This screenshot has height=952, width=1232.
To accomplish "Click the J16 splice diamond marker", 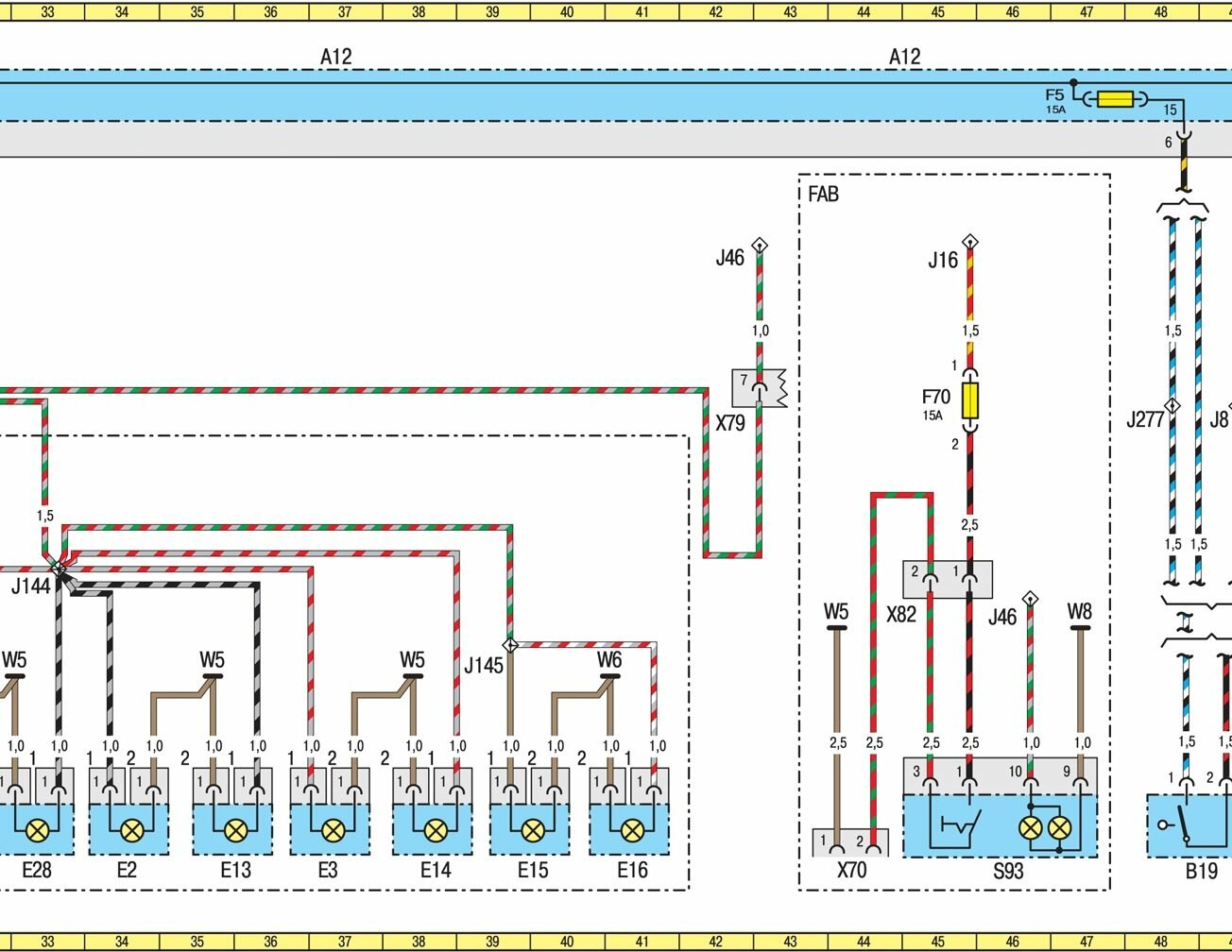I will coord(969,242).
